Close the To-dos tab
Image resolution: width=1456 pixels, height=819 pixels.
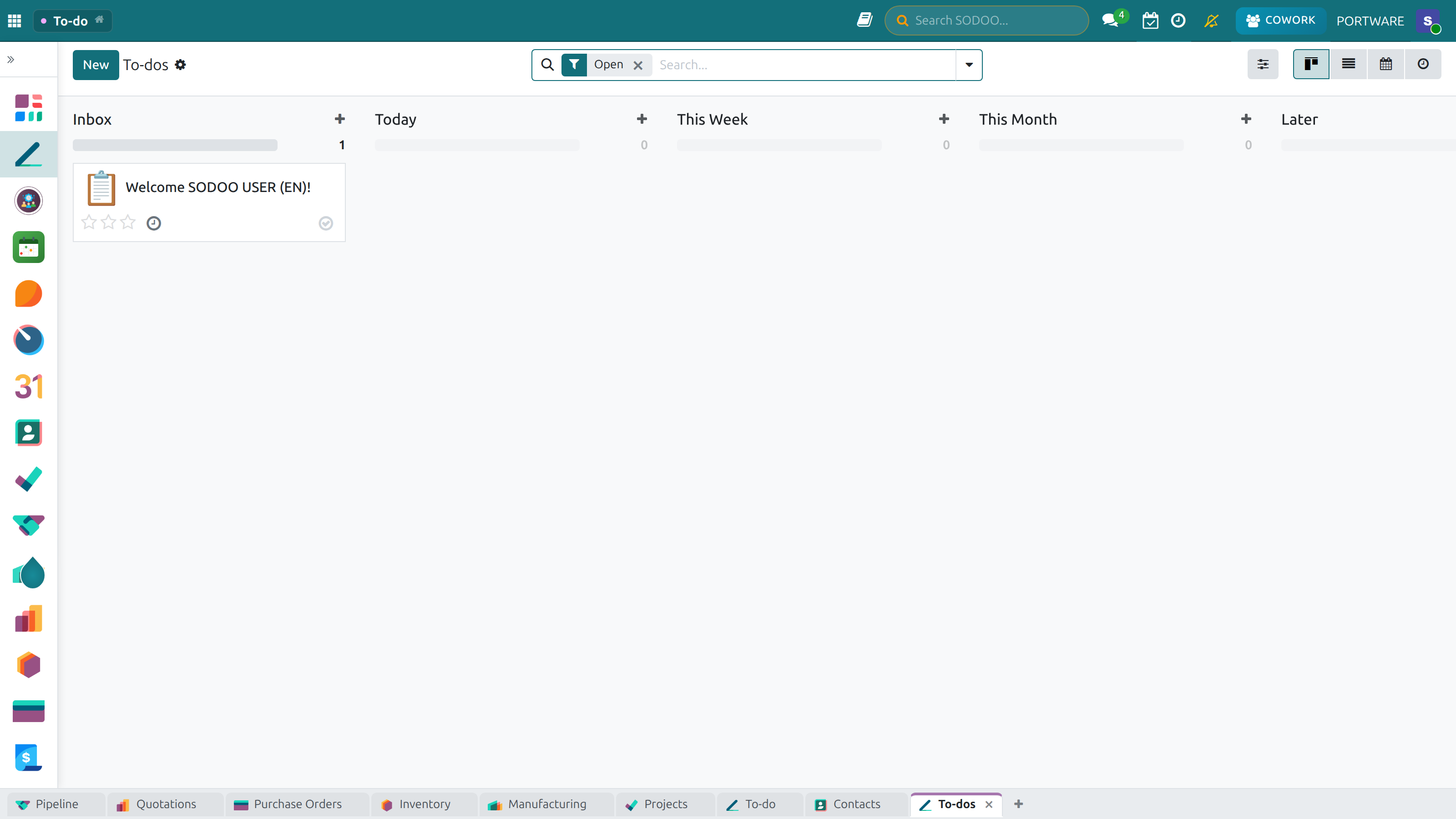989,804
